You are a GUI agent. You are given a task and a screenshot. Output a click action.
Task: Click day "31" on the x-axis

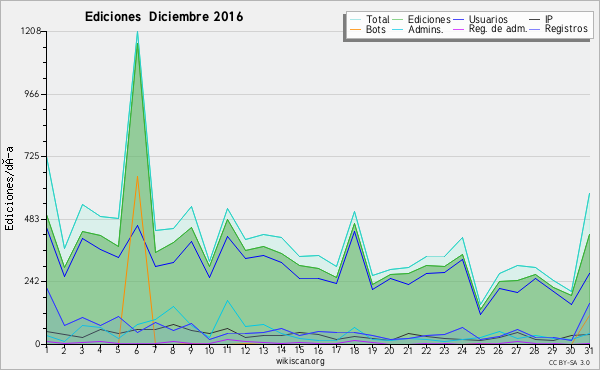pyautogui.click(x=589, y=350)
